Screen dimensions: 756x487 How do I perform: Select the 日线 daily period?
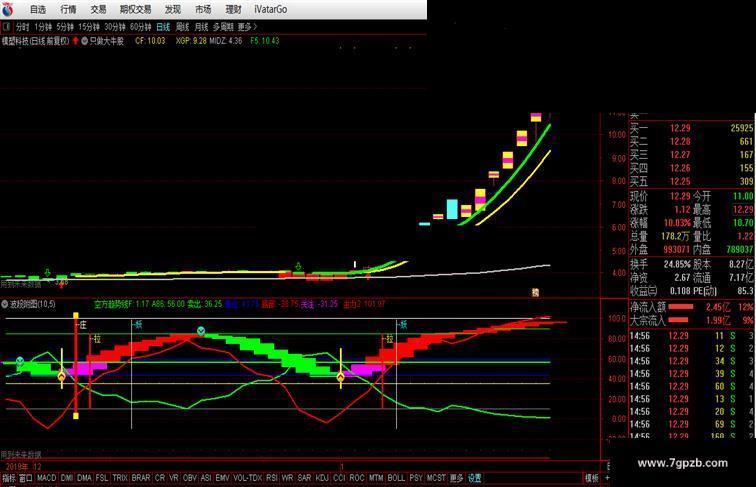click(163, 27)
